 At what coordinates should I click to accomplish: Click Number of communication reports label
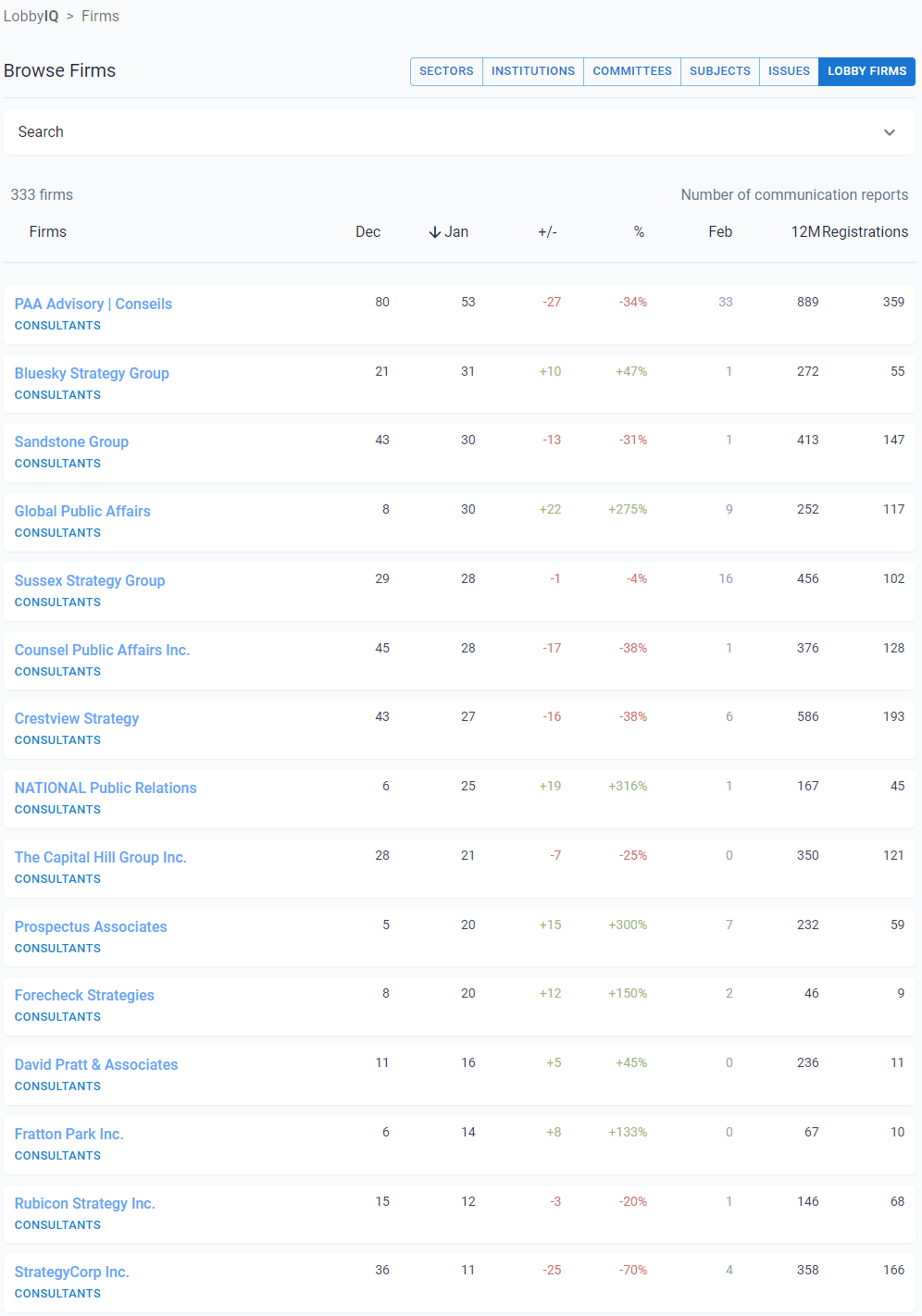[x=794, y=195]
